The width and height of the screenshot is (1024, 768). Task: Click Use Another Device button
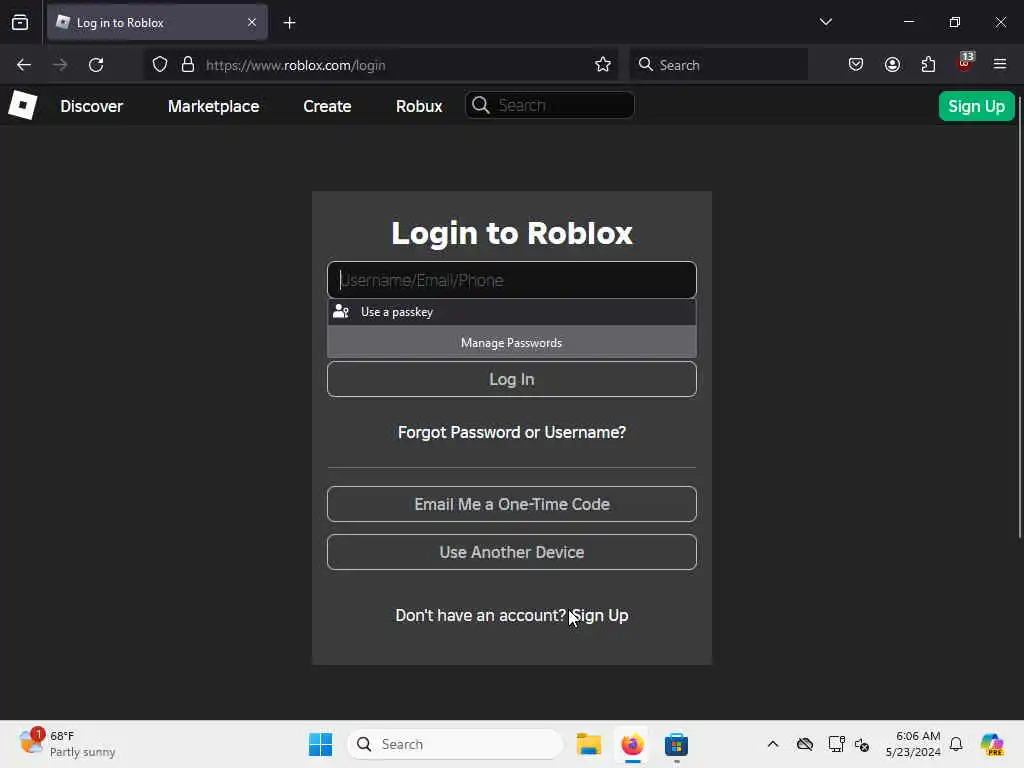(512, 552)
